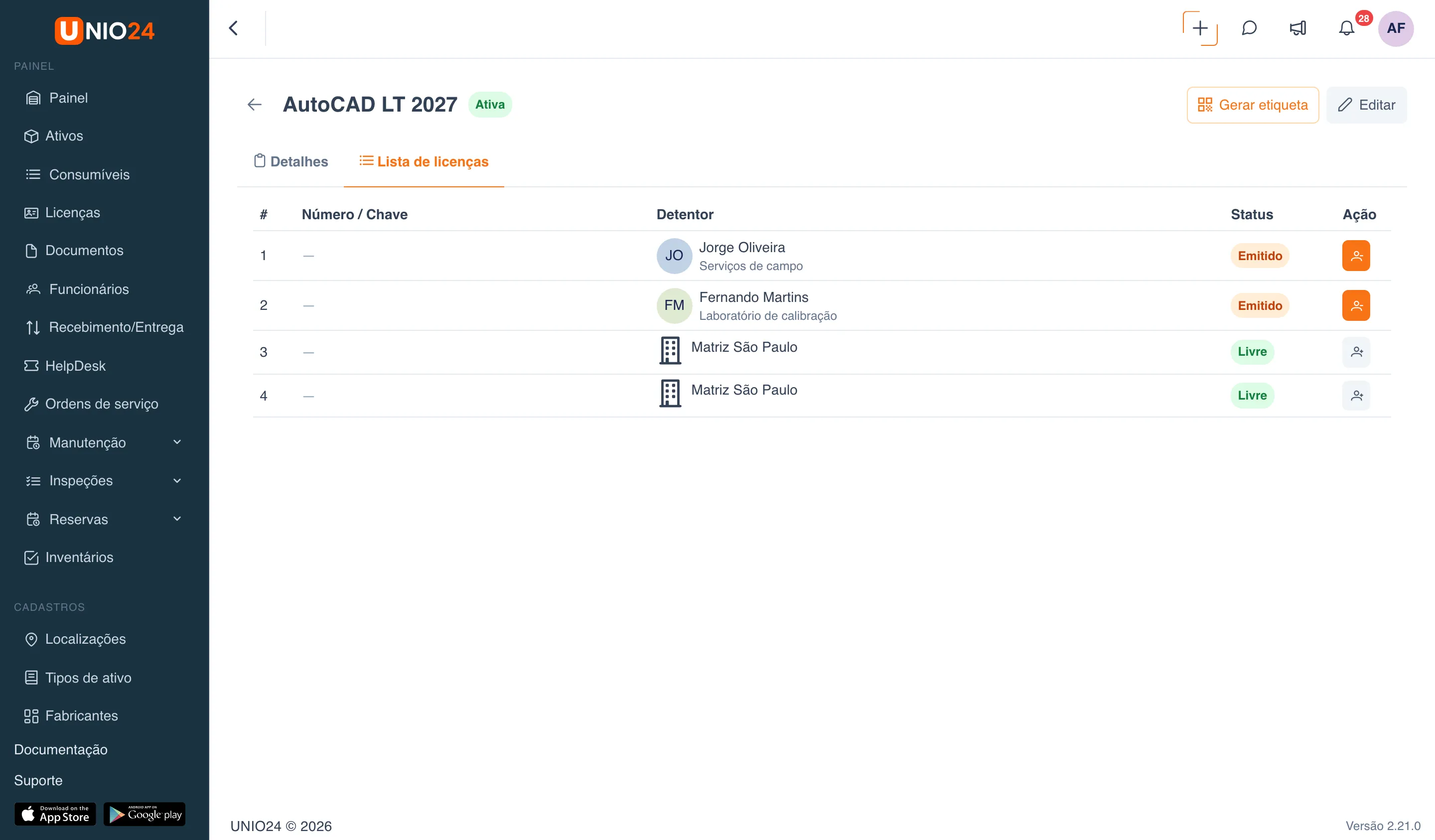
Task: Switch to the Detalhes tab
Action: coord(290,162)
